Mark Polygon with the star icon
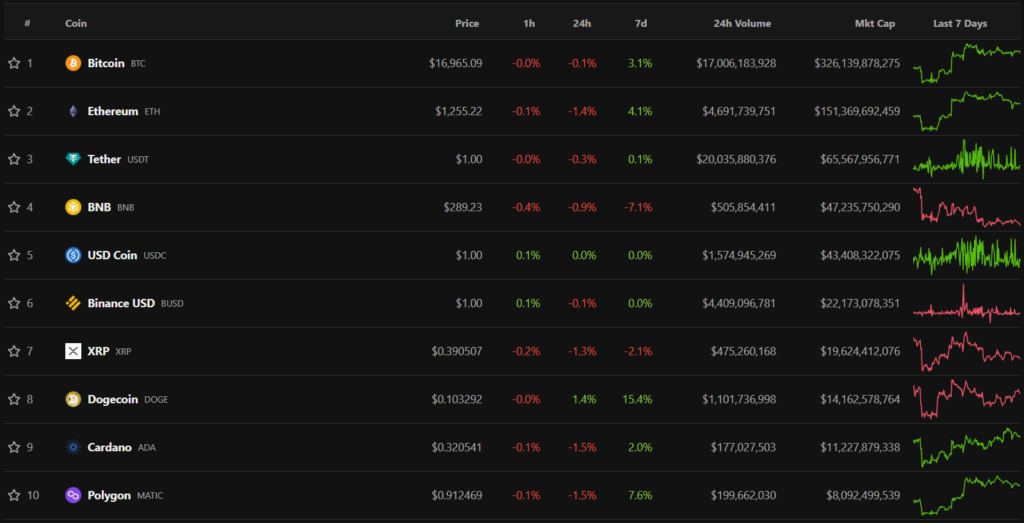This screenshot has height=523, width=1024. [14, 496]
